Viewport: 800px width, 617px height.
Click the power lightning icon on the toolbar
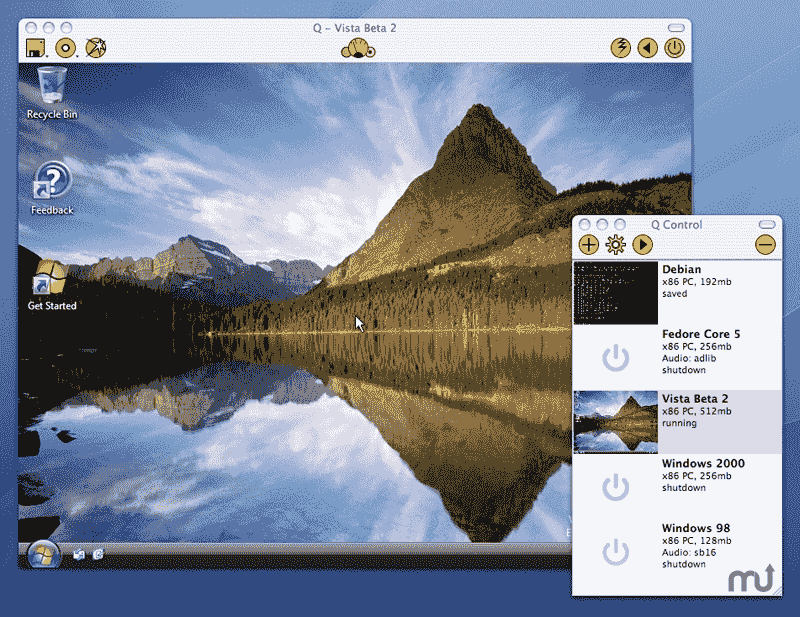coord(620,47)
